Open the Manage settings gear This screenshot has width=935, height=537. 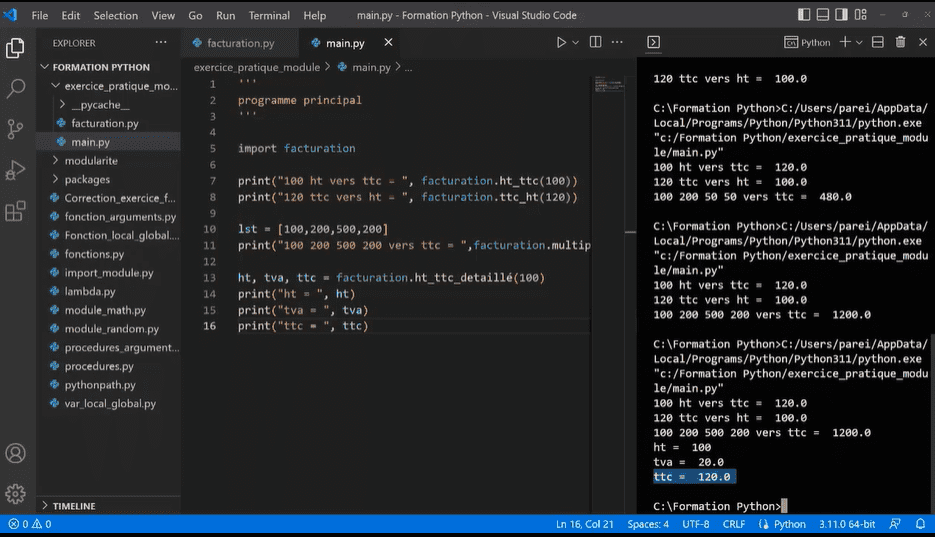[x=16, y=493]
